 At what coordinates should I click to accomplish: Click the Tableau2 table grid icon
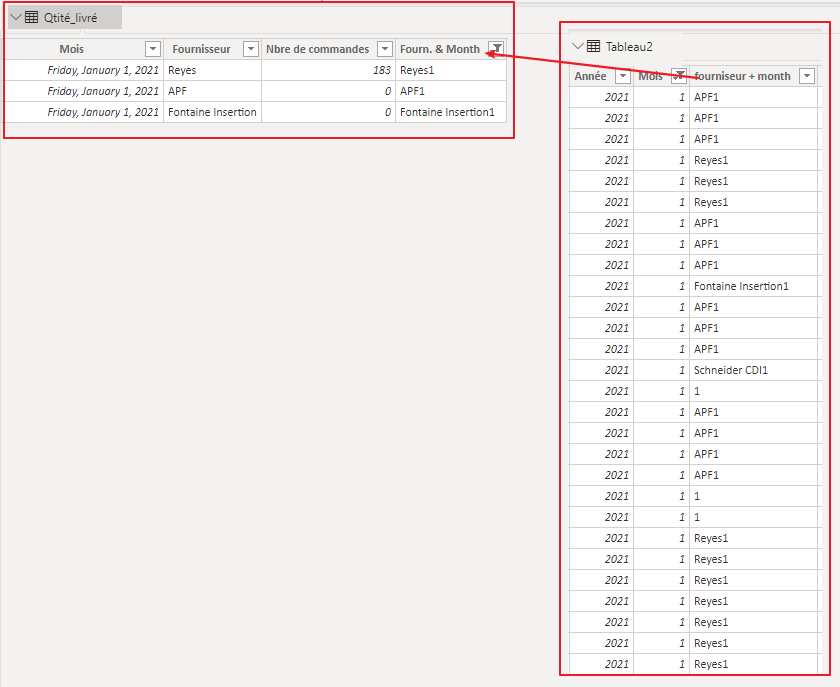[x=593, y=46]
